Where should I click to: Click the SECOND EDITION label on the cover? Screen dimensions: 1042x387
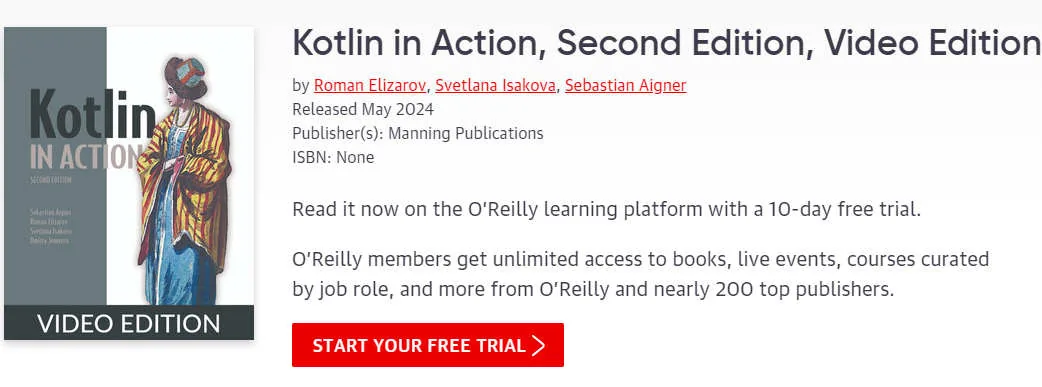tap(51, 180)
